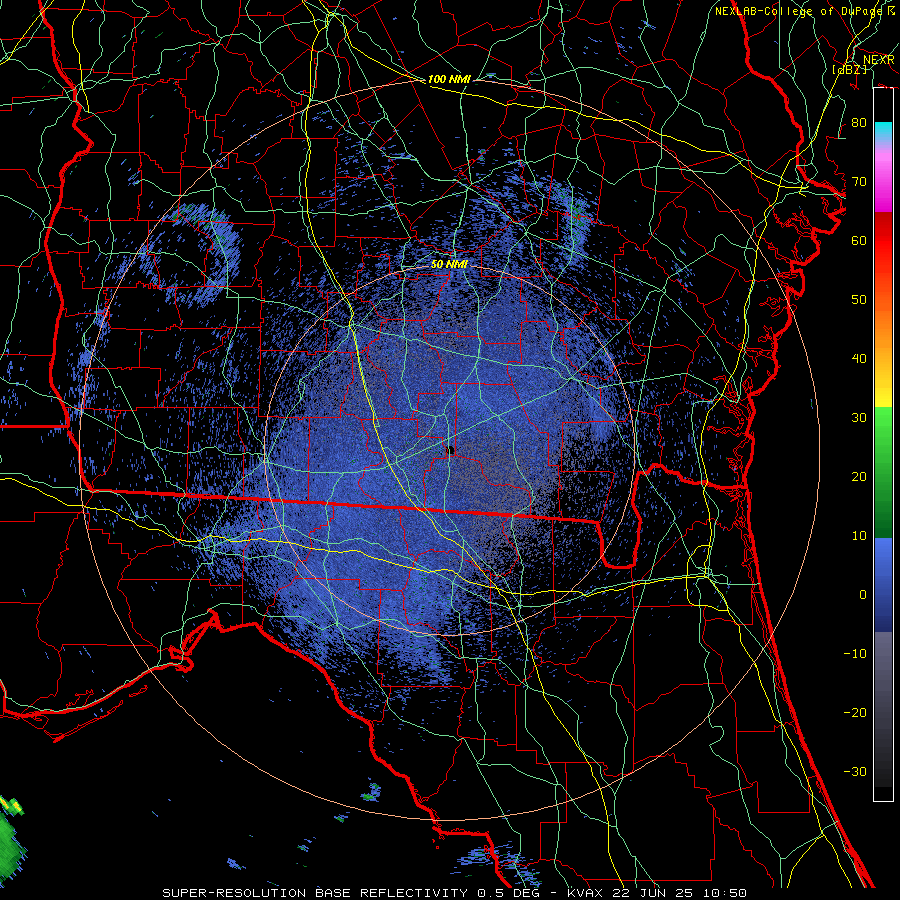This screenshot has height=900, width=900.
Task: Click the -30 value on the color scale
Action: (x=855, y=772)
